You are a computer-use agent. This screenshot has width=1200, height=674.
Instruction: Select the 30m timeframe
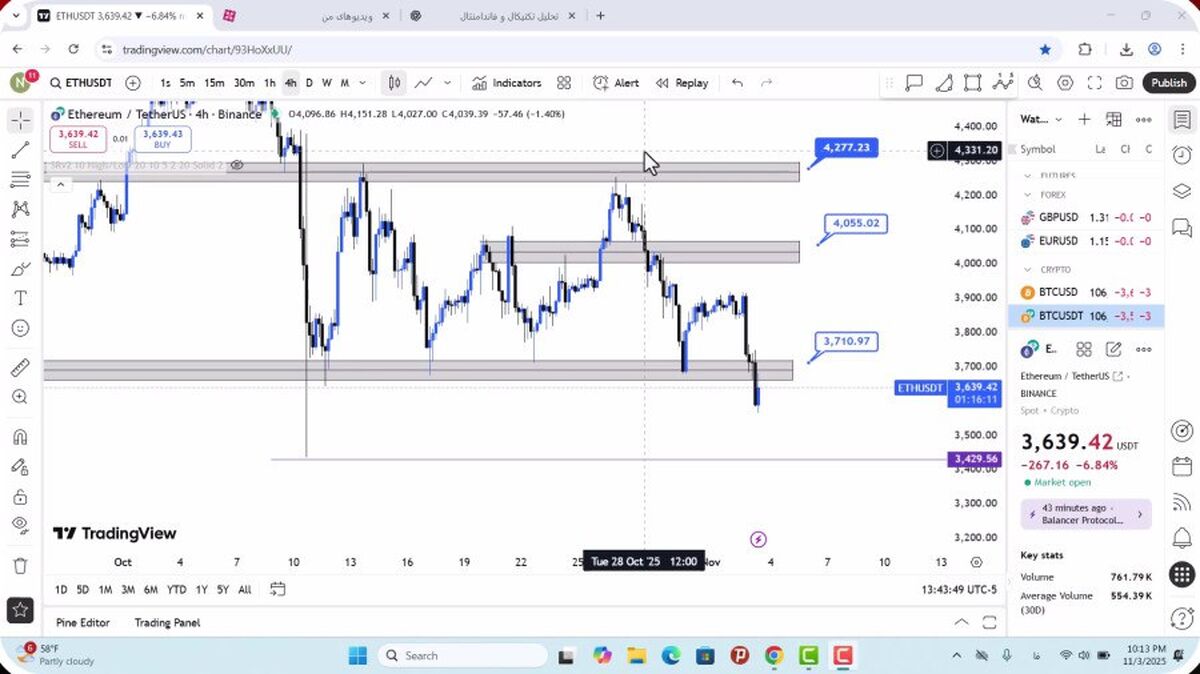click(x=244, y=83)
